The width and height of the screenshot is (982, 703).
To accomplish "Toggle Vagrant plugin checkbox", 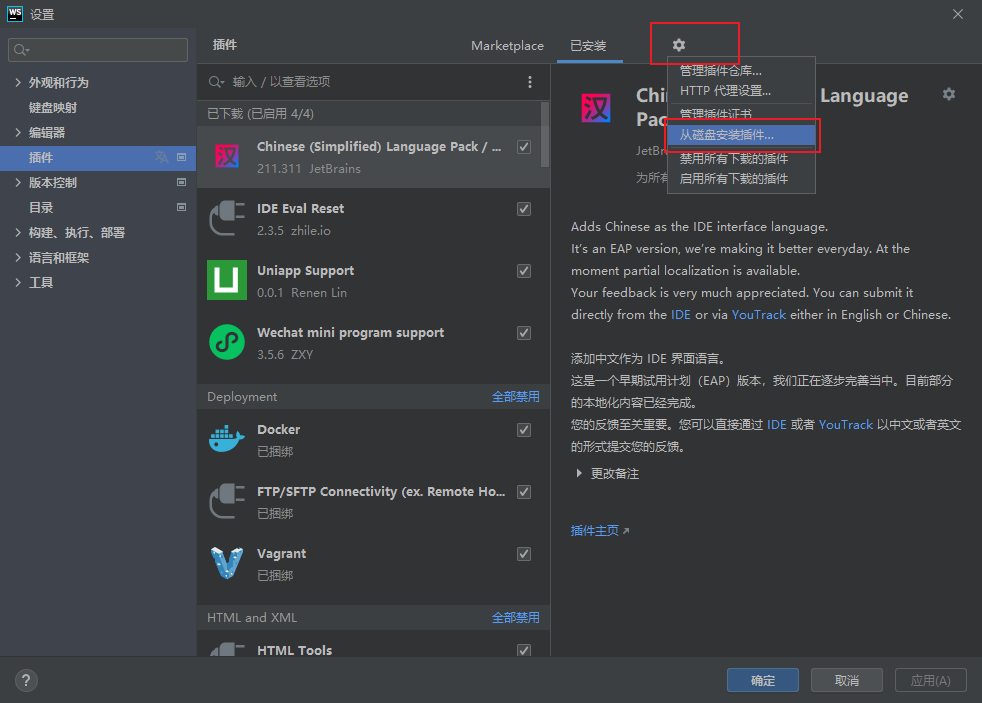I will pyautogui.click(x=524, y=554).
